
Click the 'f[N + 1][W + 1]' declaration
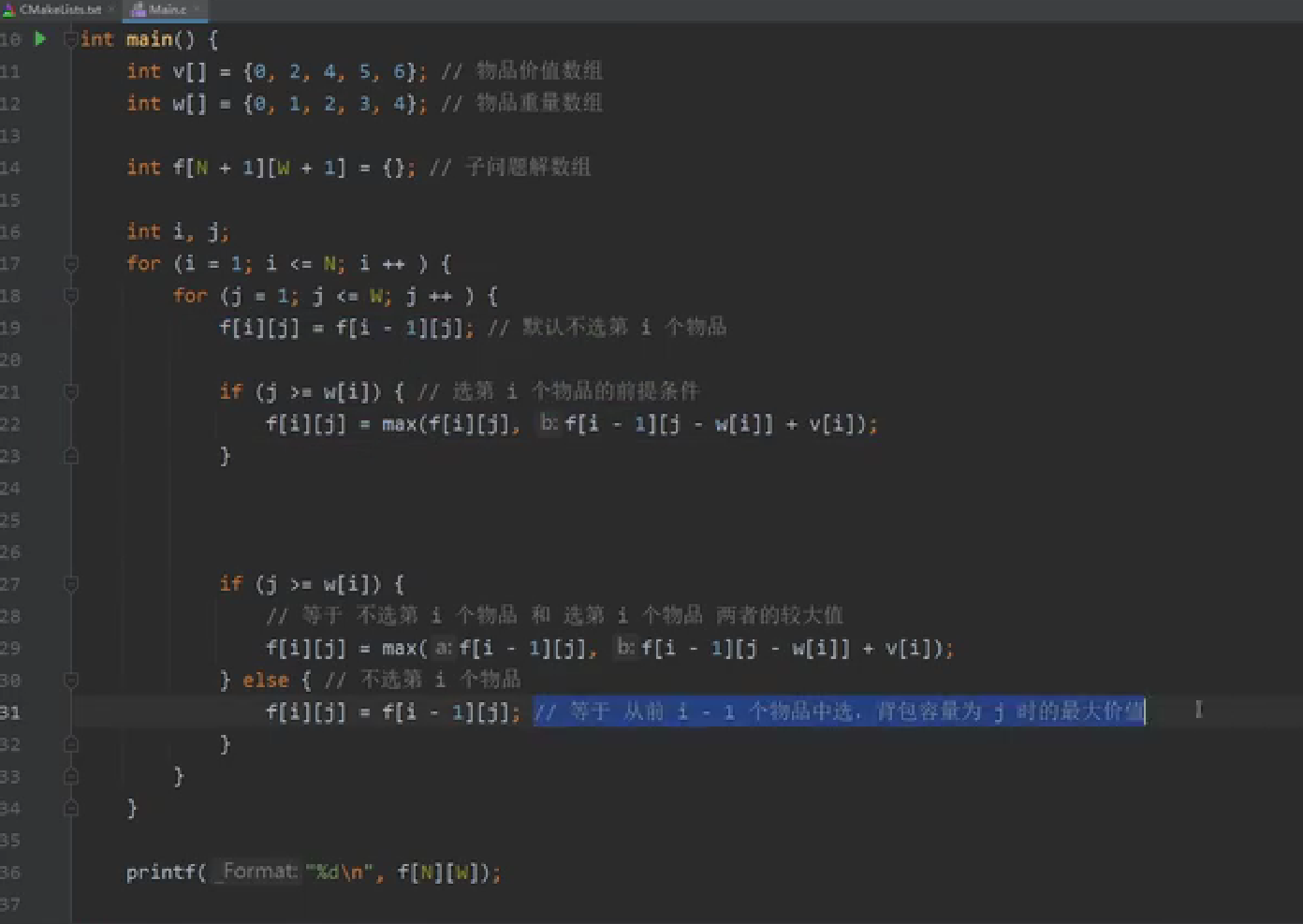(x=259, y=168)
